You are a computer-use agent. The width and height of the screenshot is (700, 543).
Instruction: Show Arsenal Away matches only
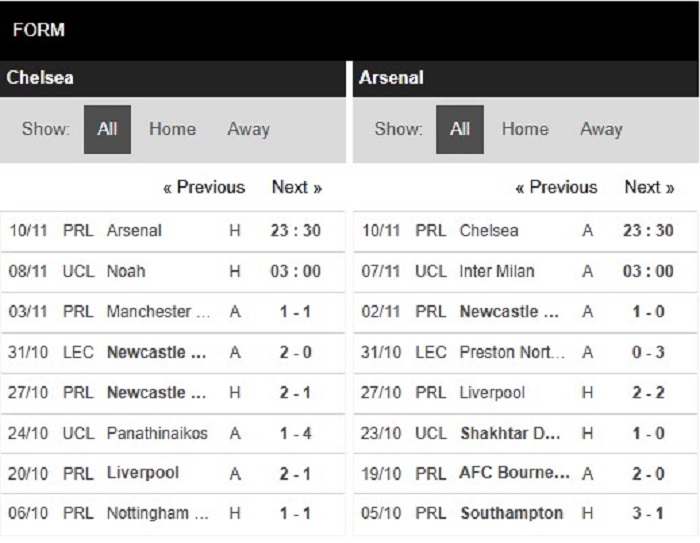pyautogui.click(x=601, y=129)
